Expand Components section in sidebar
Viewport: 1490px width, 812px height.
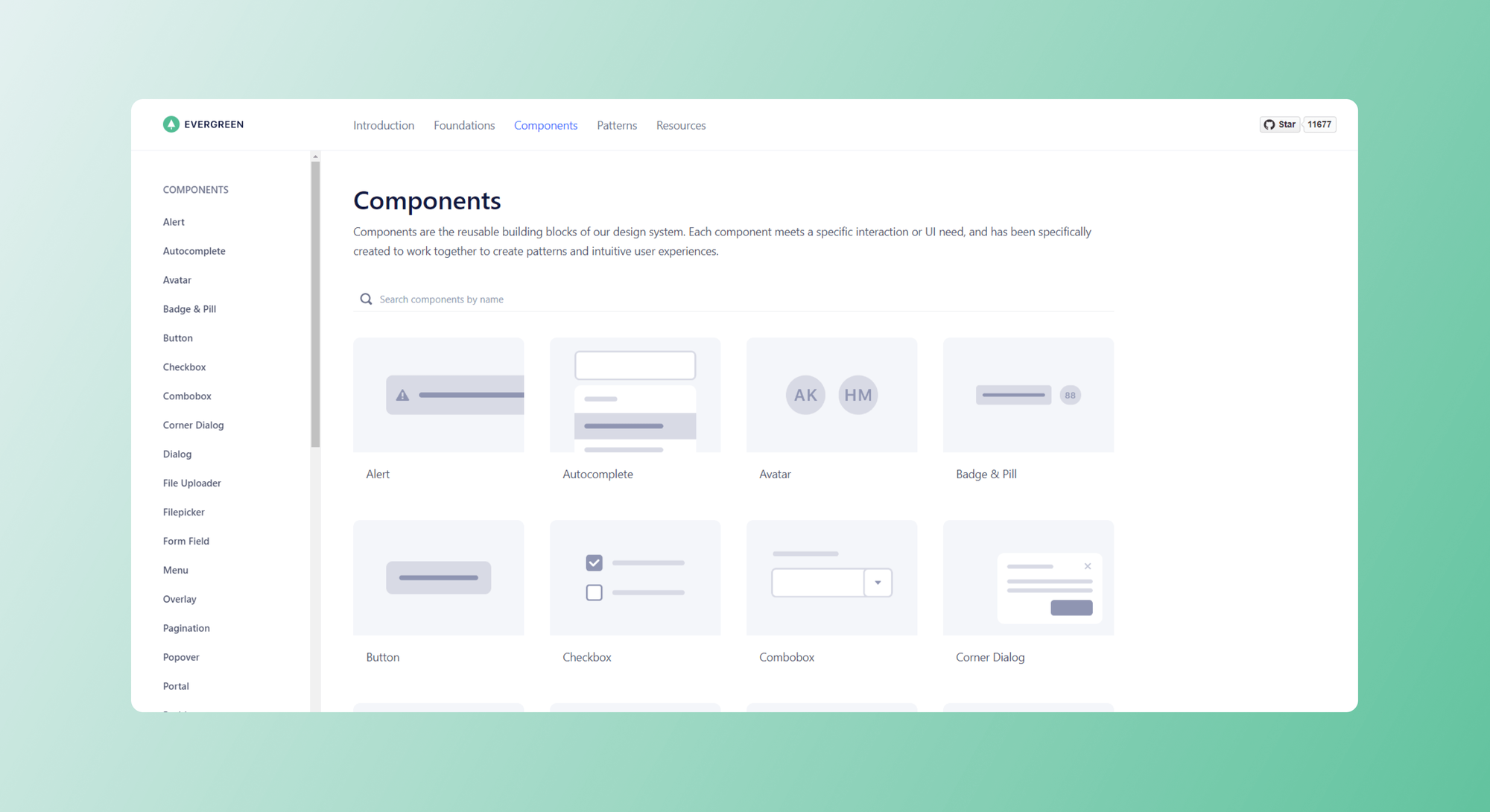(196, 189)
